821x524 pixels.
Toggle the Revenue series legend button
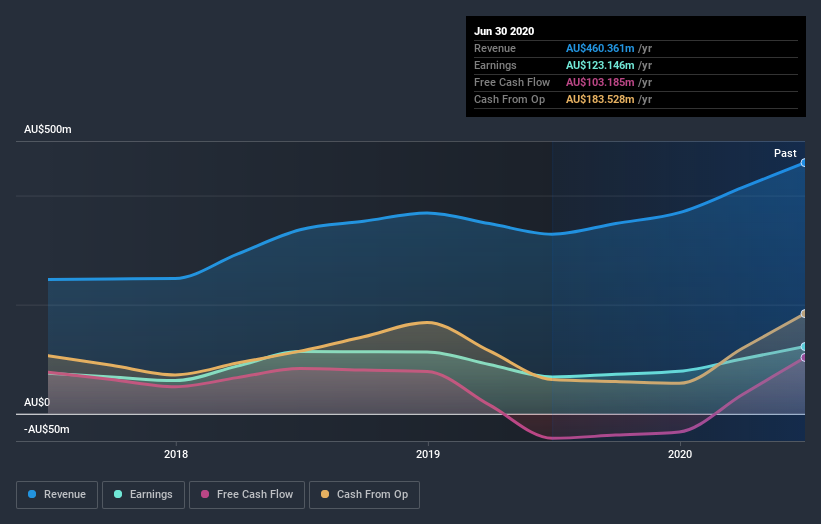pos(57,495)
